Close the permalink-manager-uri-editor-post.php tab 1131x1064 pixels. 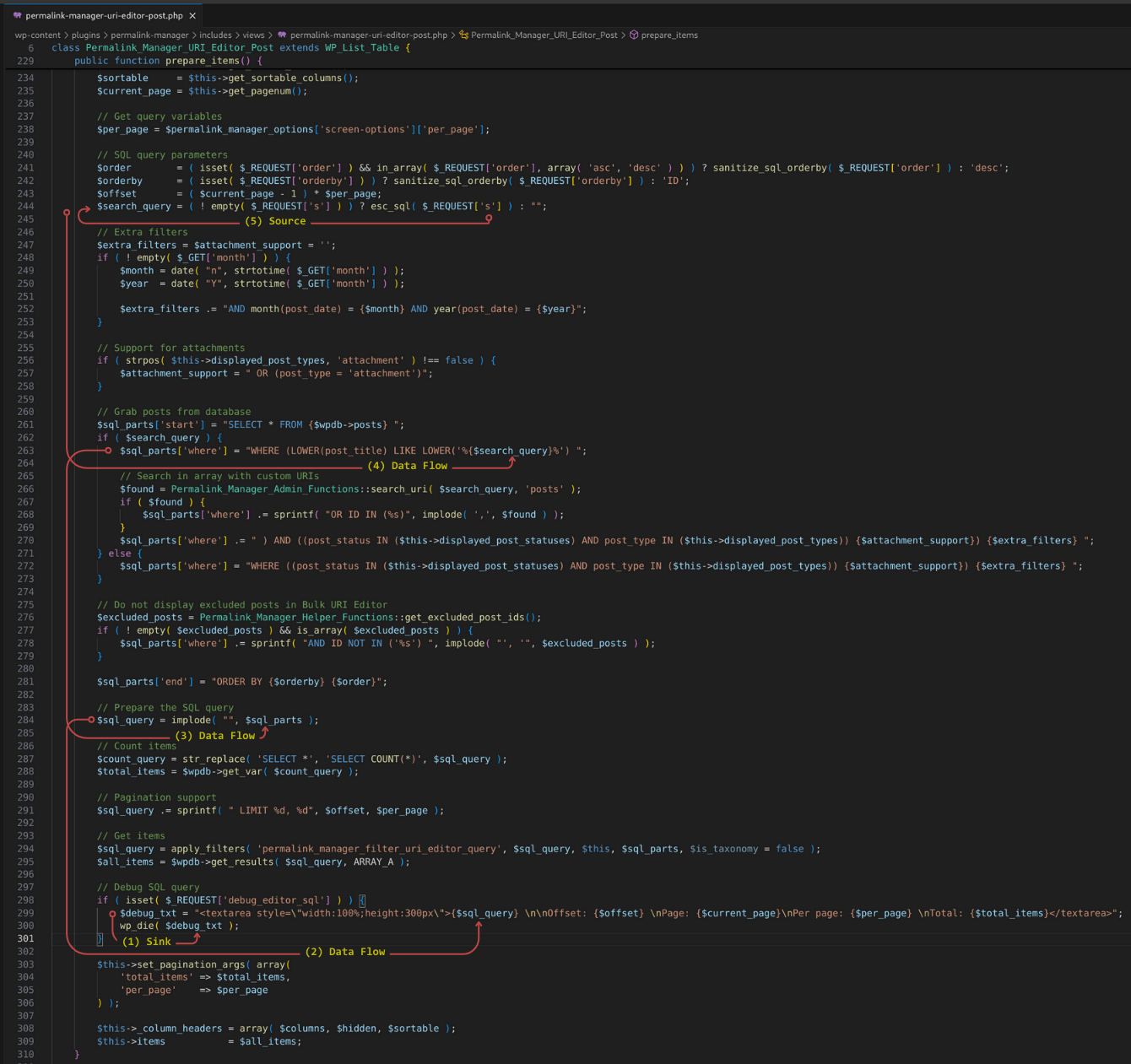point(192,15)
